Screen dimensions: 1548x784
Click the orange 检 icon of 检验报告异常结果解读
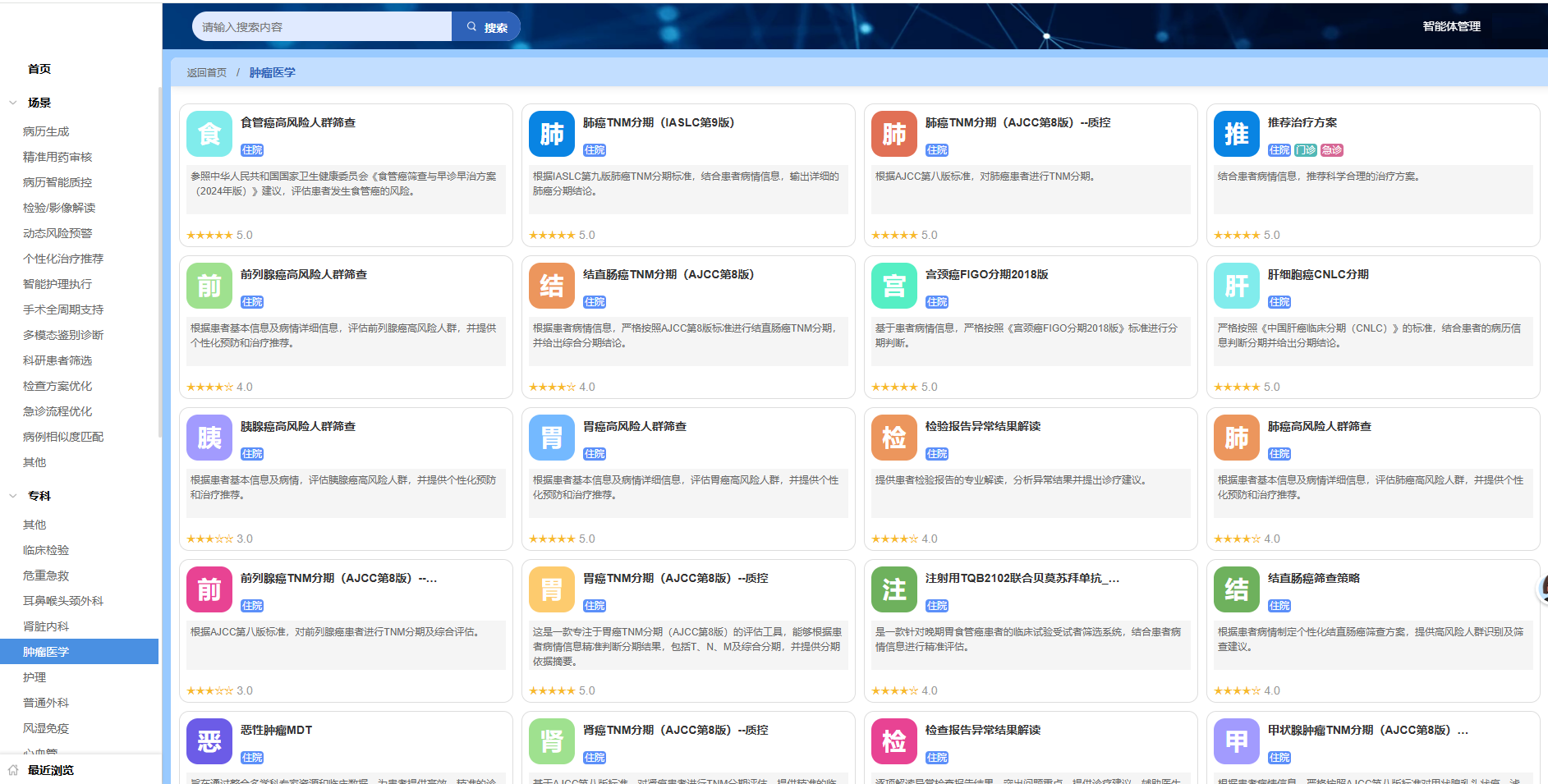894,438
